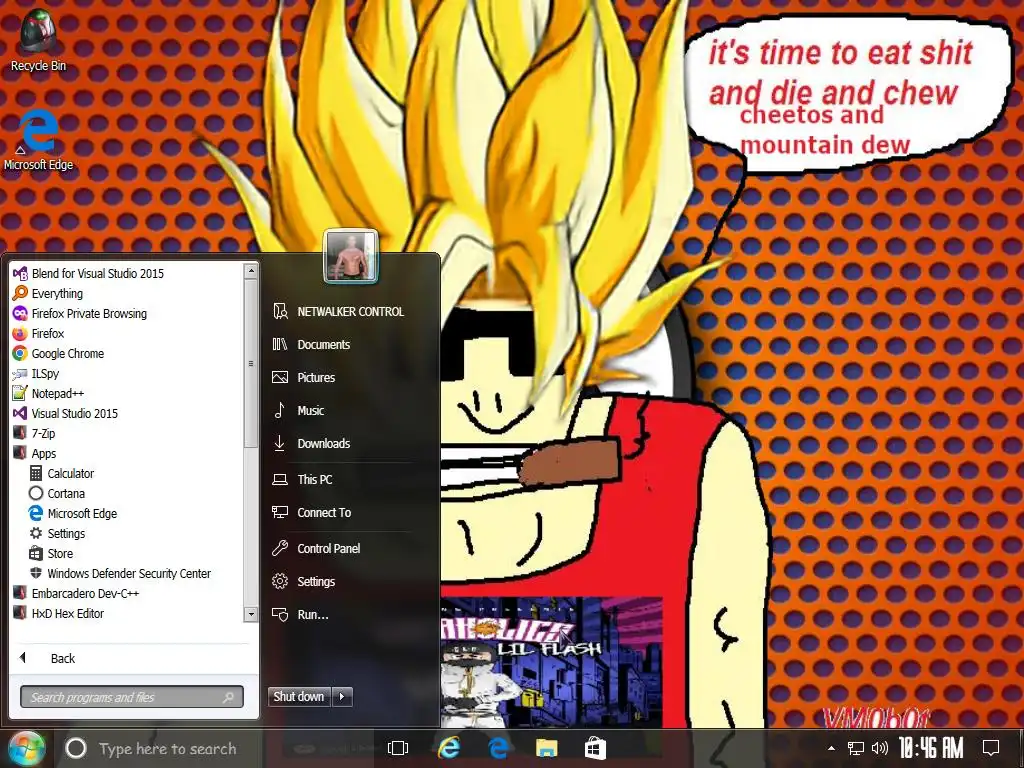
Task: Expand the Embarcadero Dev-C++ folder
Action: [76, 594]
